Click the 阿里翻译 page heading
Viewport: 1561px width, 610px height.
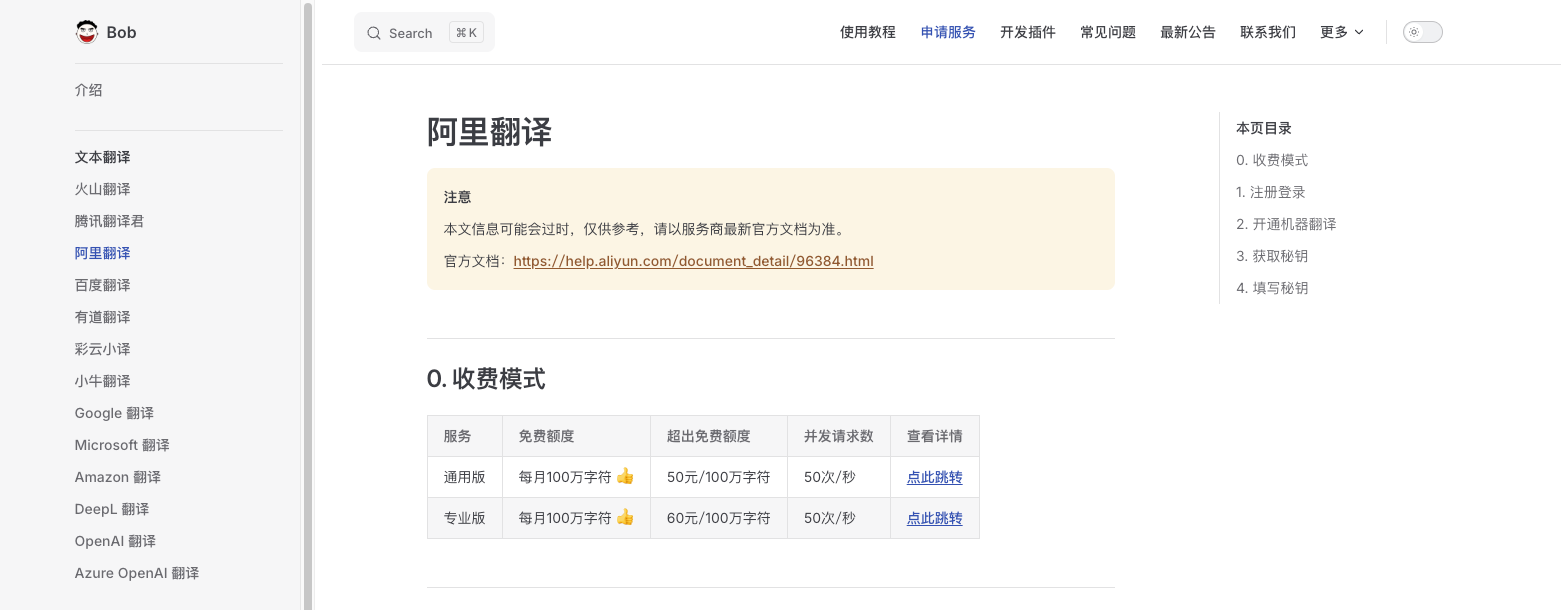(489, 132)
